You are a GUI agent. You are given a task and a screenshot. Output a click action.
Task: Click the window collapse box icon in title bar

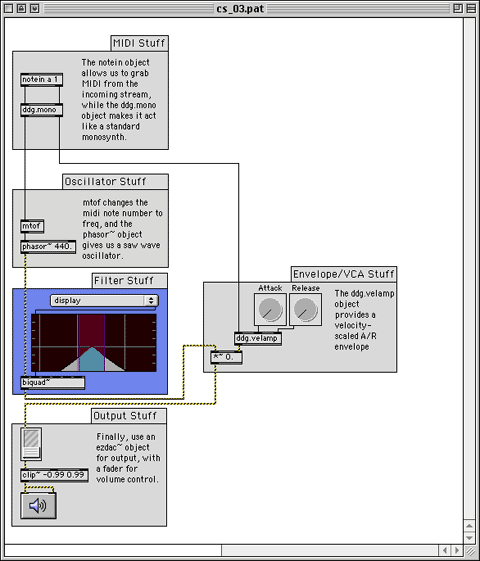tap(471, 8)
